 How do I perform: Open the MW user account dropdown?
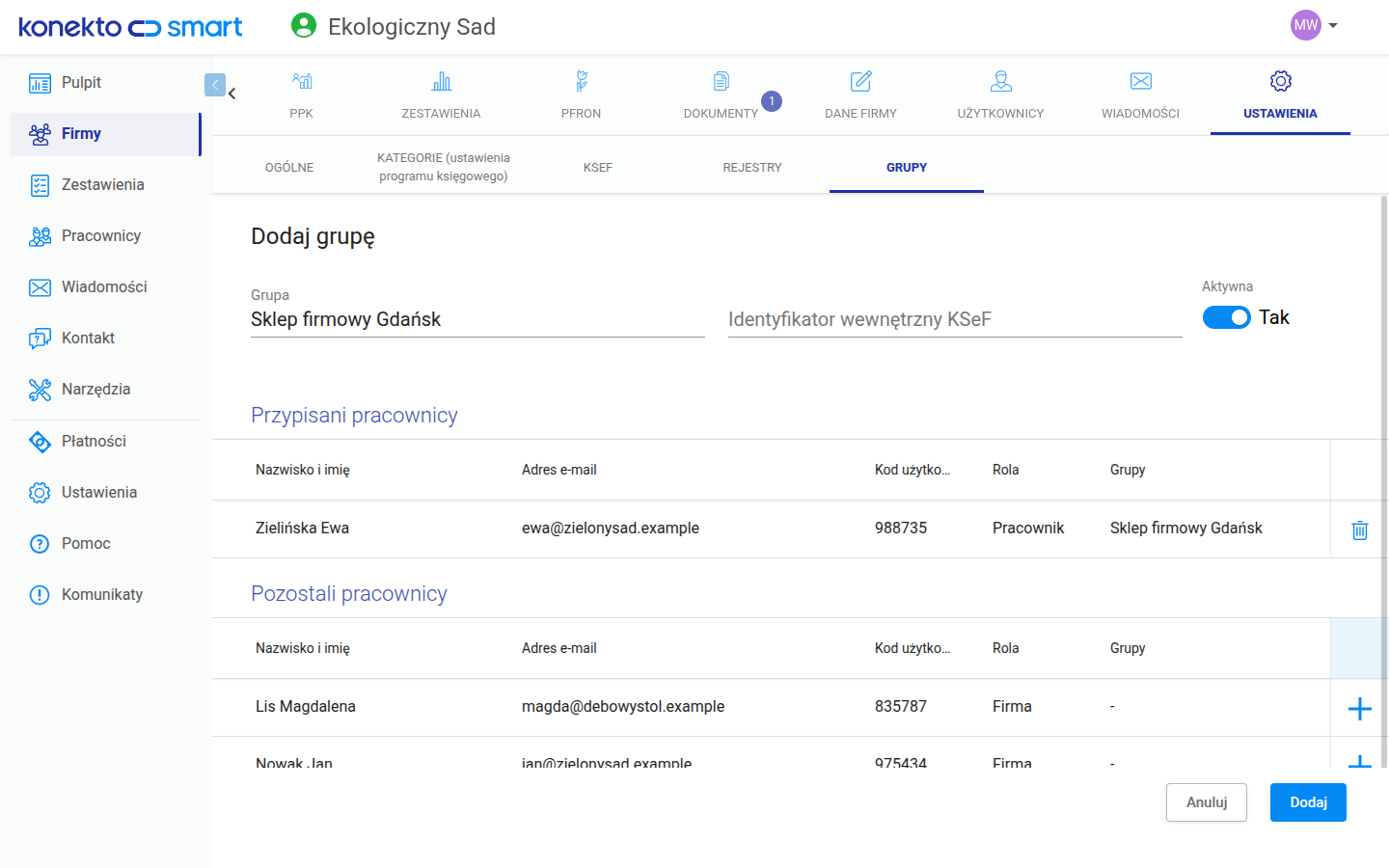point(1315,25)
